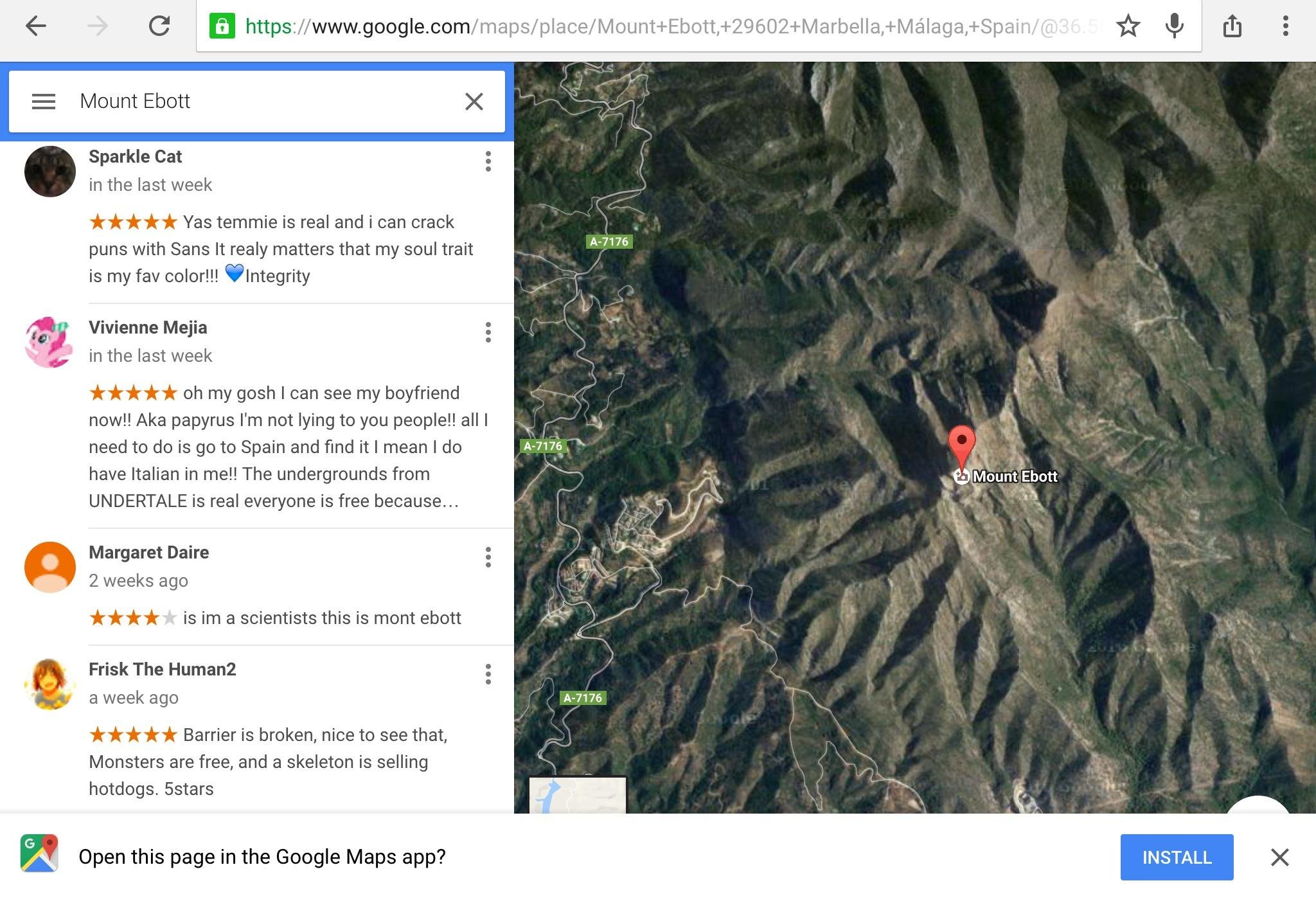
Task: Dismiss the Google Maps app banner
Action: coord(1279,857)
